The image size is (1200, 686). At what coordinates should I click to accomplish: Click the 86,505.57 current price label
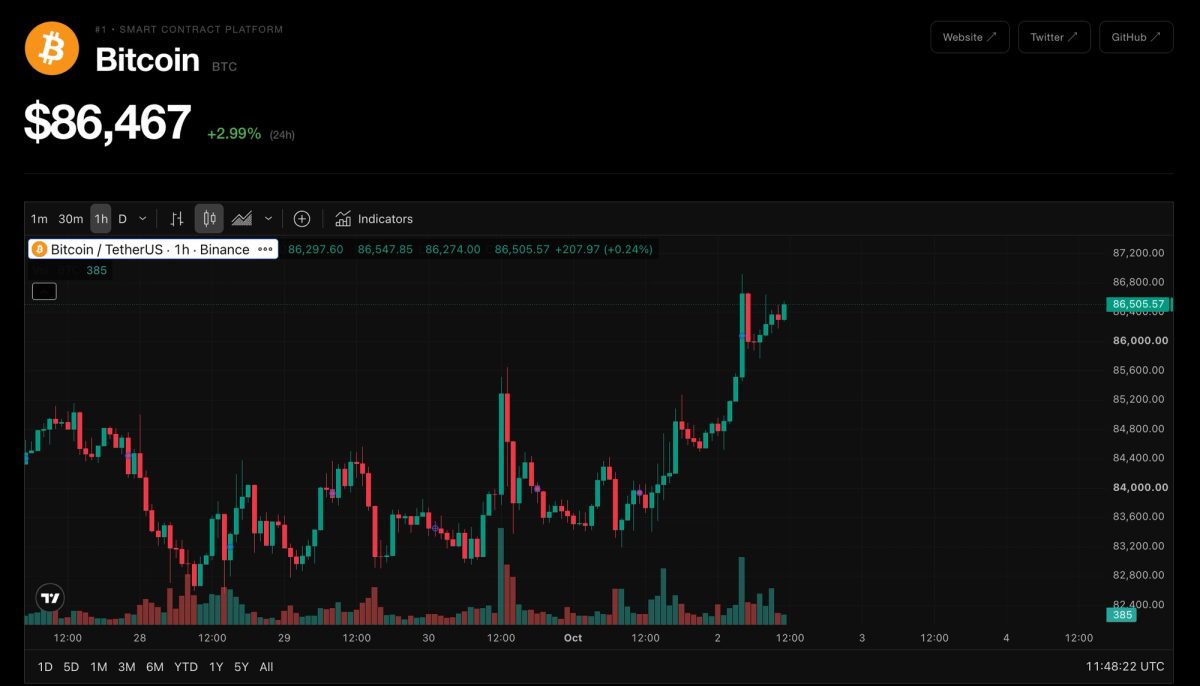click(1138, 304)
